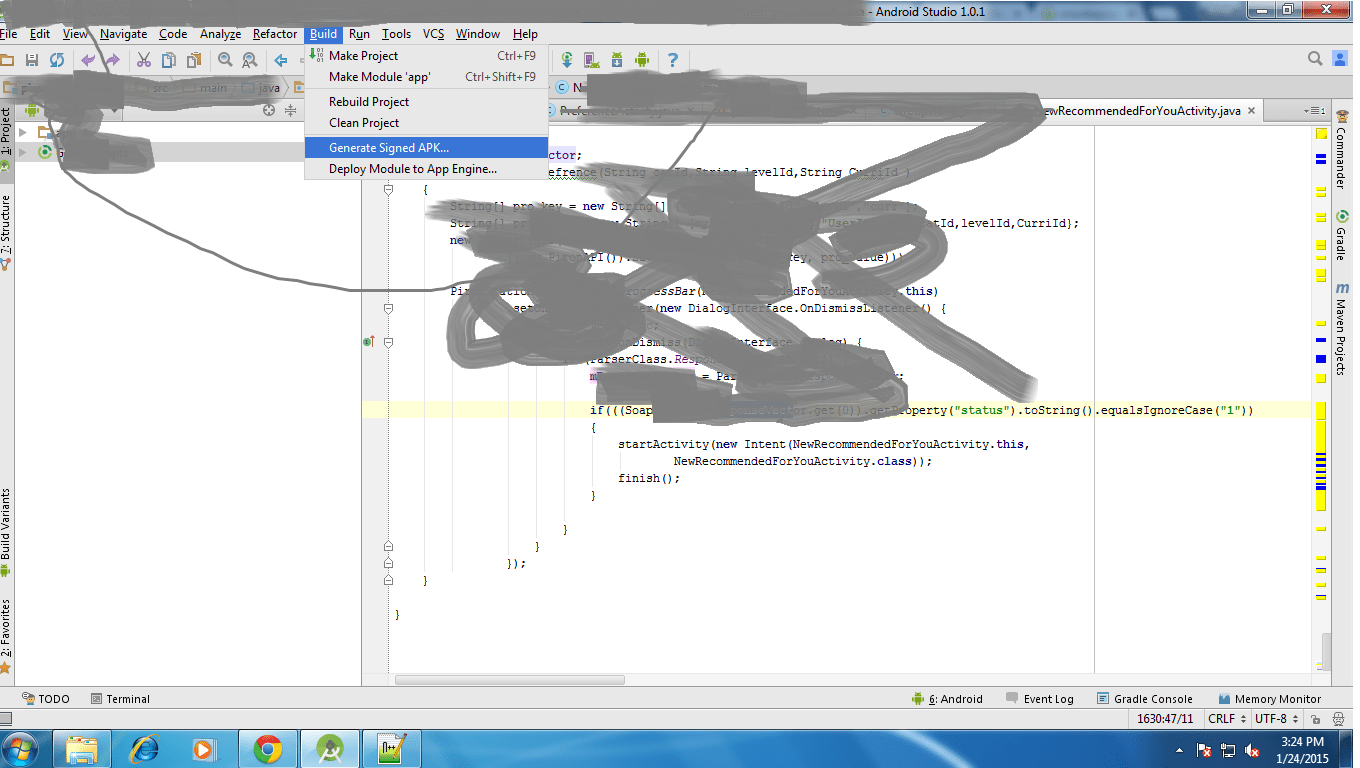The width and height of the screenshot is (1360, 768).
Task: Choose Rebuild Project menu item
Action: [426, 102]
